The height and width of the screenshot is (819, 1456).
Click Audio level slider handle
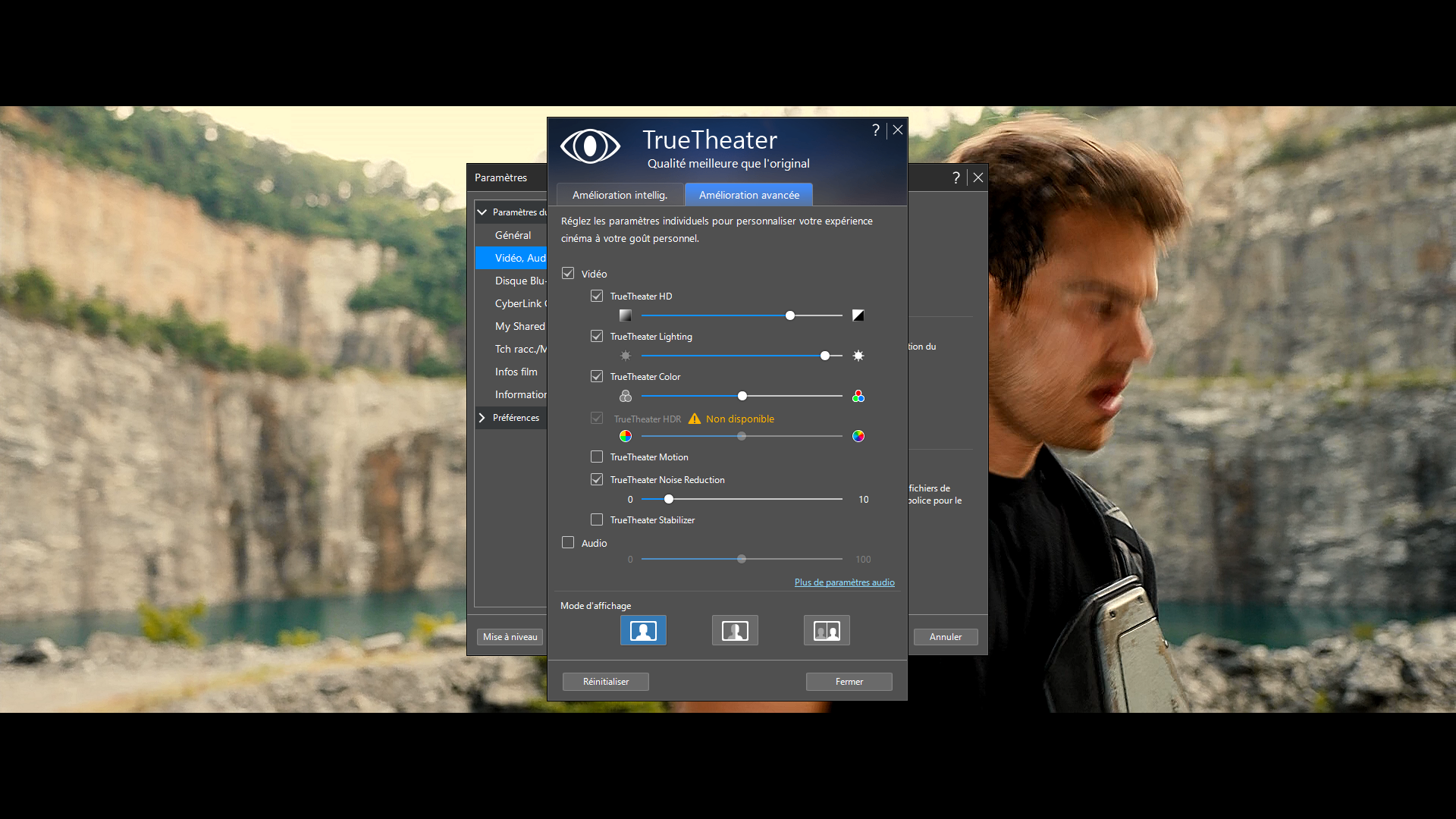pos(742,559)
